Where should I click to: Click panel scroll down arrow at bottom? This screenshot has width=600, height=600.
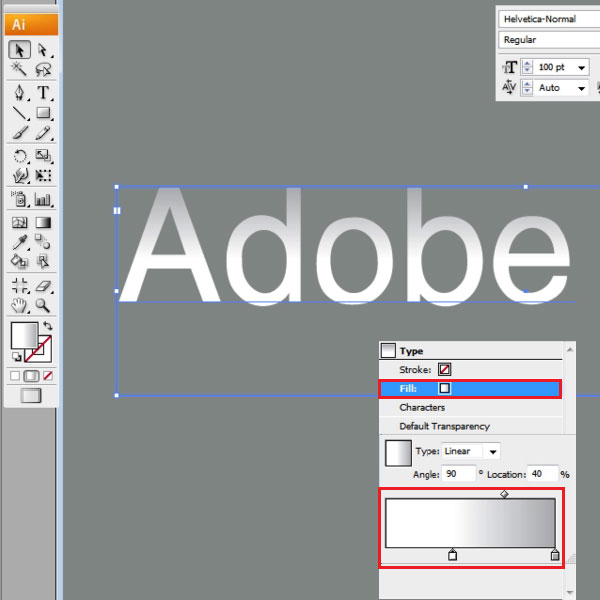[570, 593]
